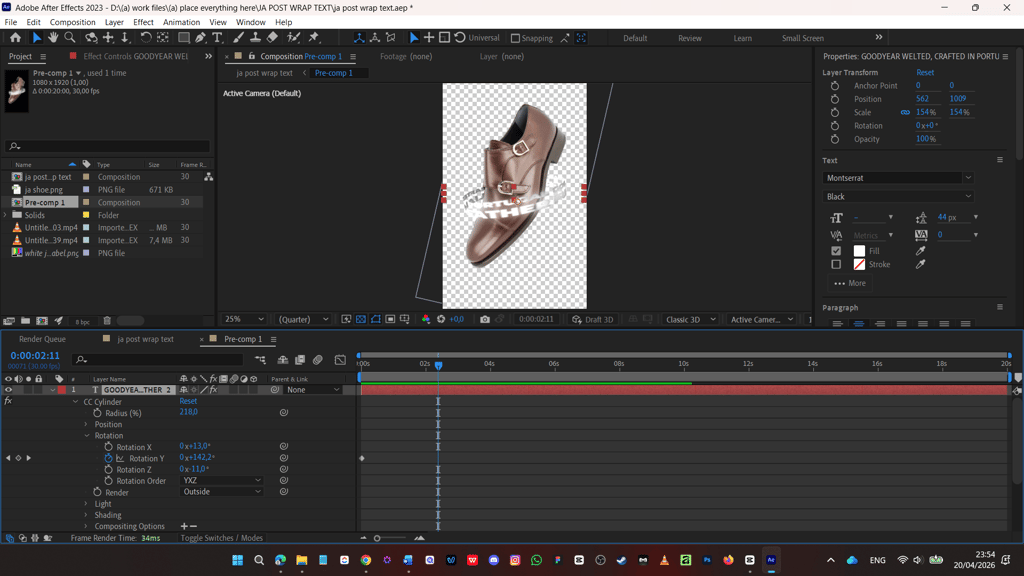Click the white Fill color swatch
1024x576 pixels.
pos(859,251)
